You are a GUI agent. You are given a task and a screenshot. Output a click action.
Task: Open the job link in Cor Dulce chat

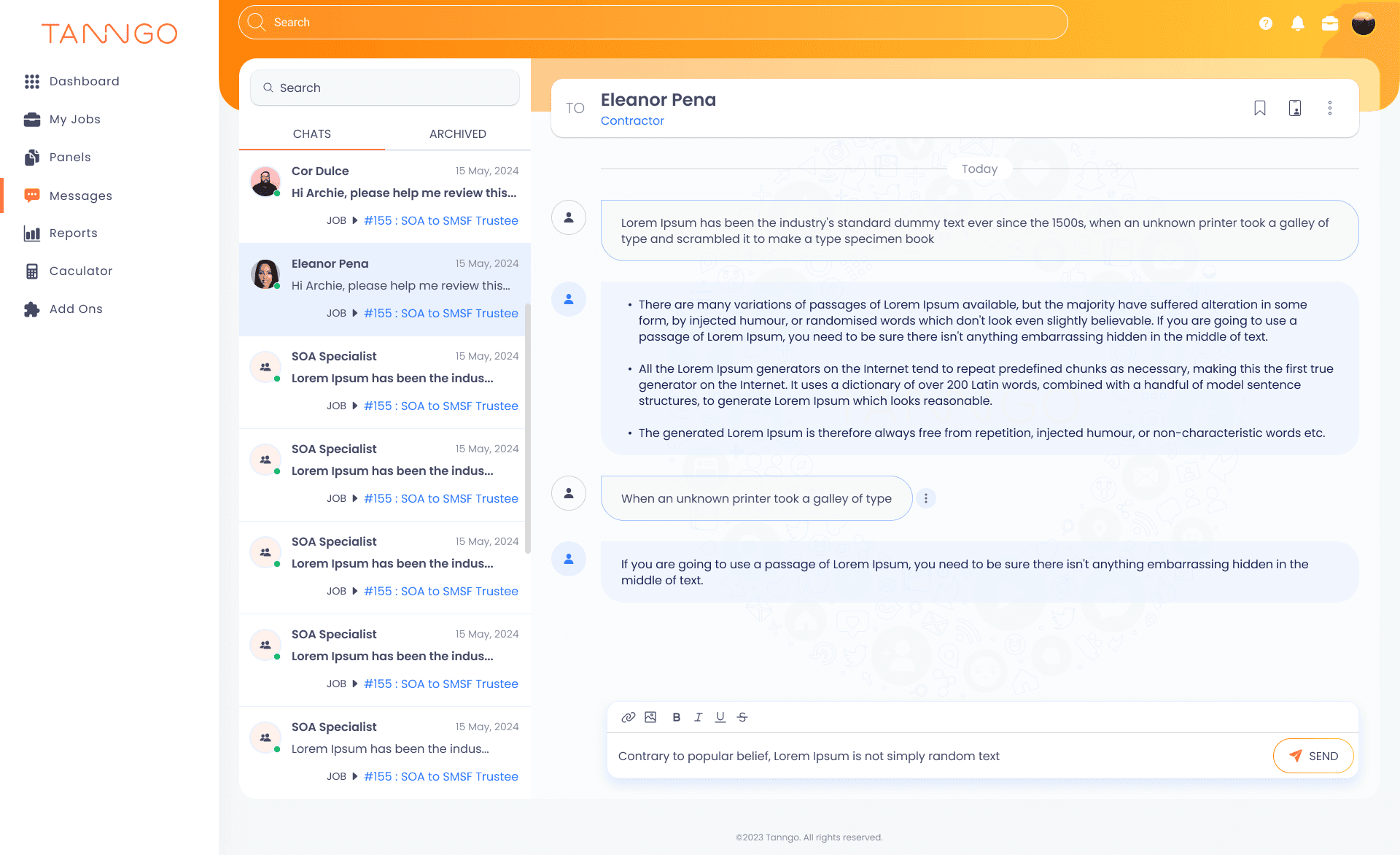(x=440, y=220)
